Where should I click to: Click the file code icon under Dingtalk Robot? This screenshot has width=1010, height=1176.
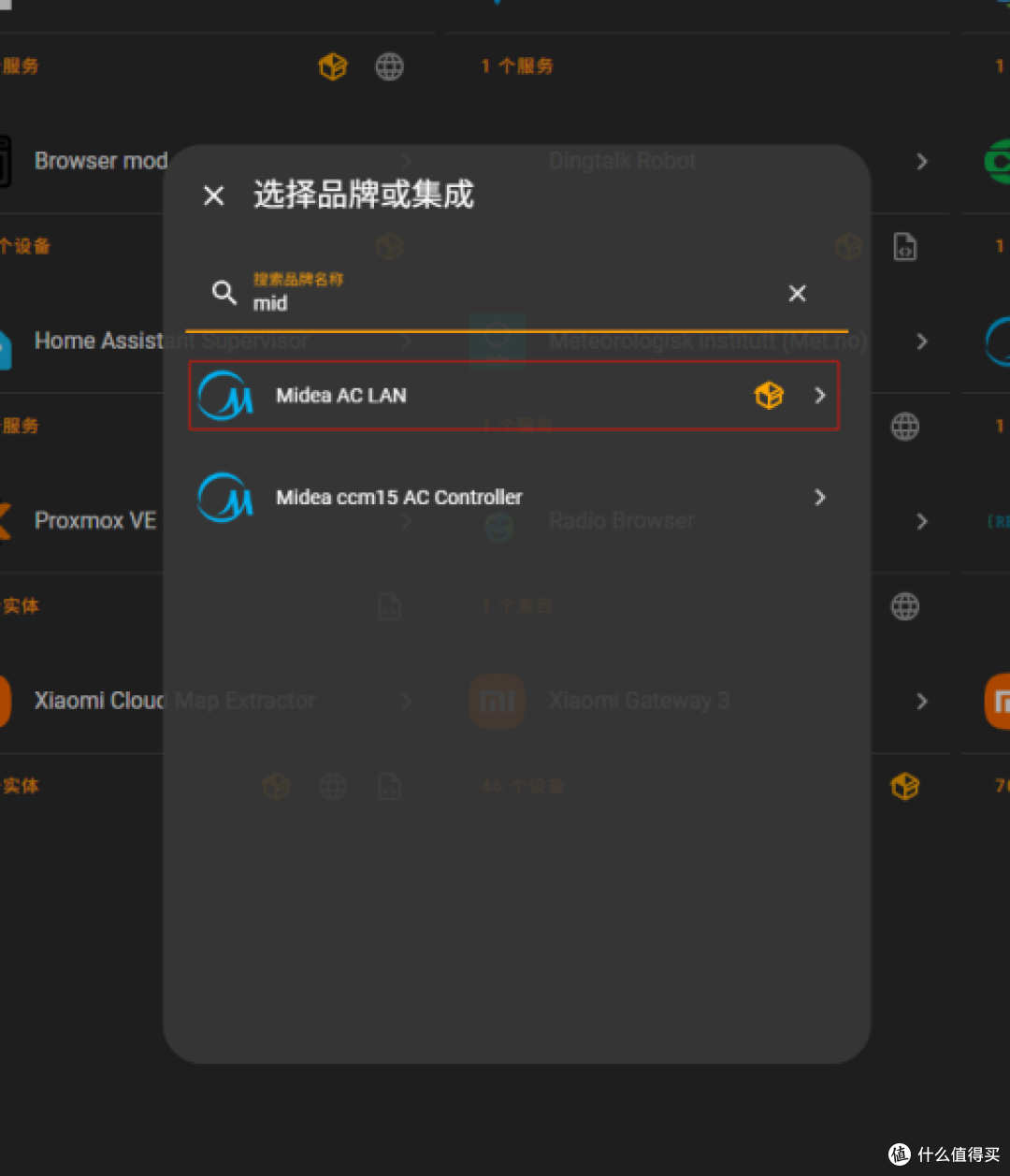click(x=905, y=247)
